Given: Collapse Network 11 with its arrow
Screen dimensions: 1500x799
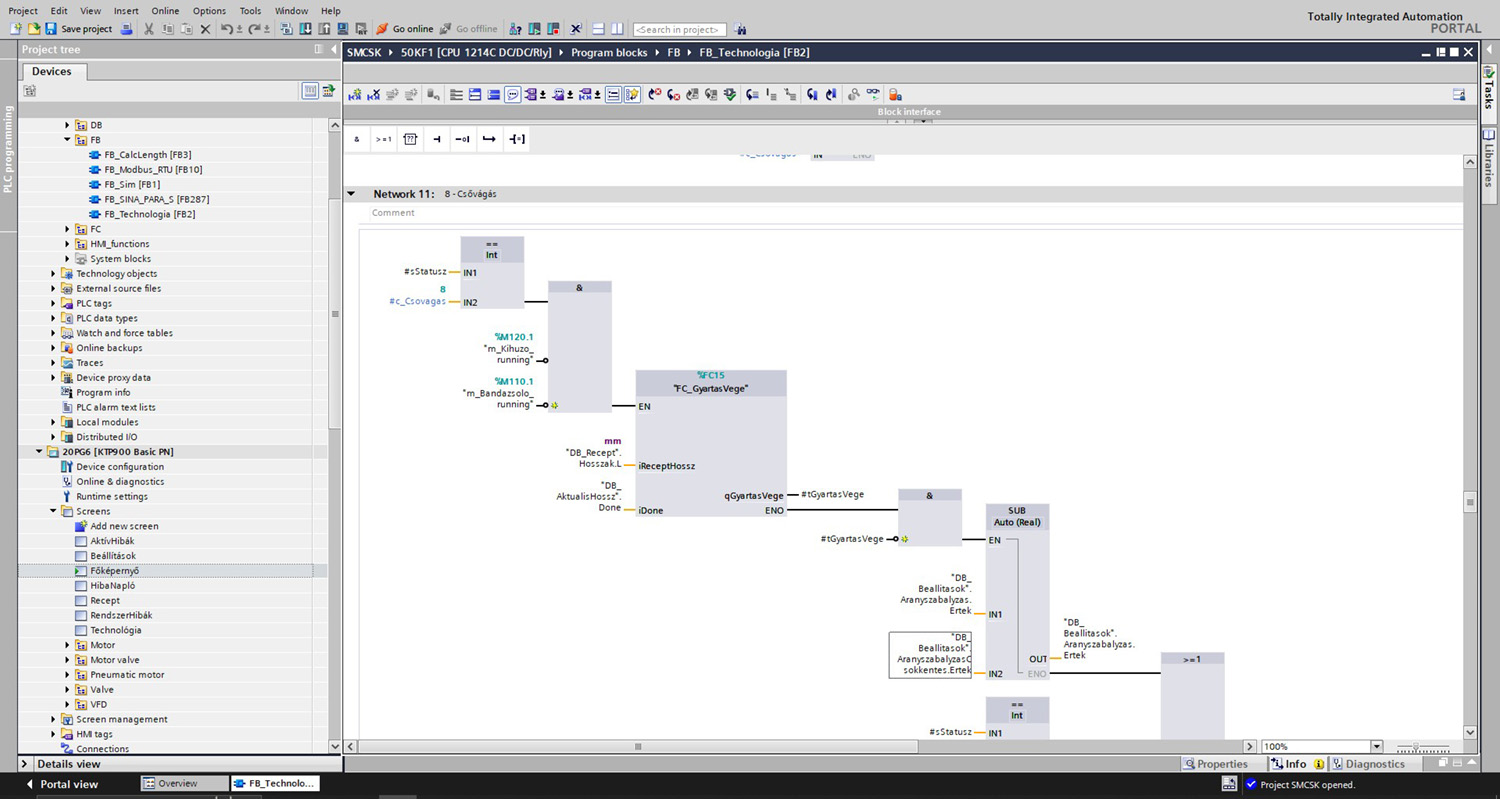Looking at the screenshot, I should coord(351,194).
